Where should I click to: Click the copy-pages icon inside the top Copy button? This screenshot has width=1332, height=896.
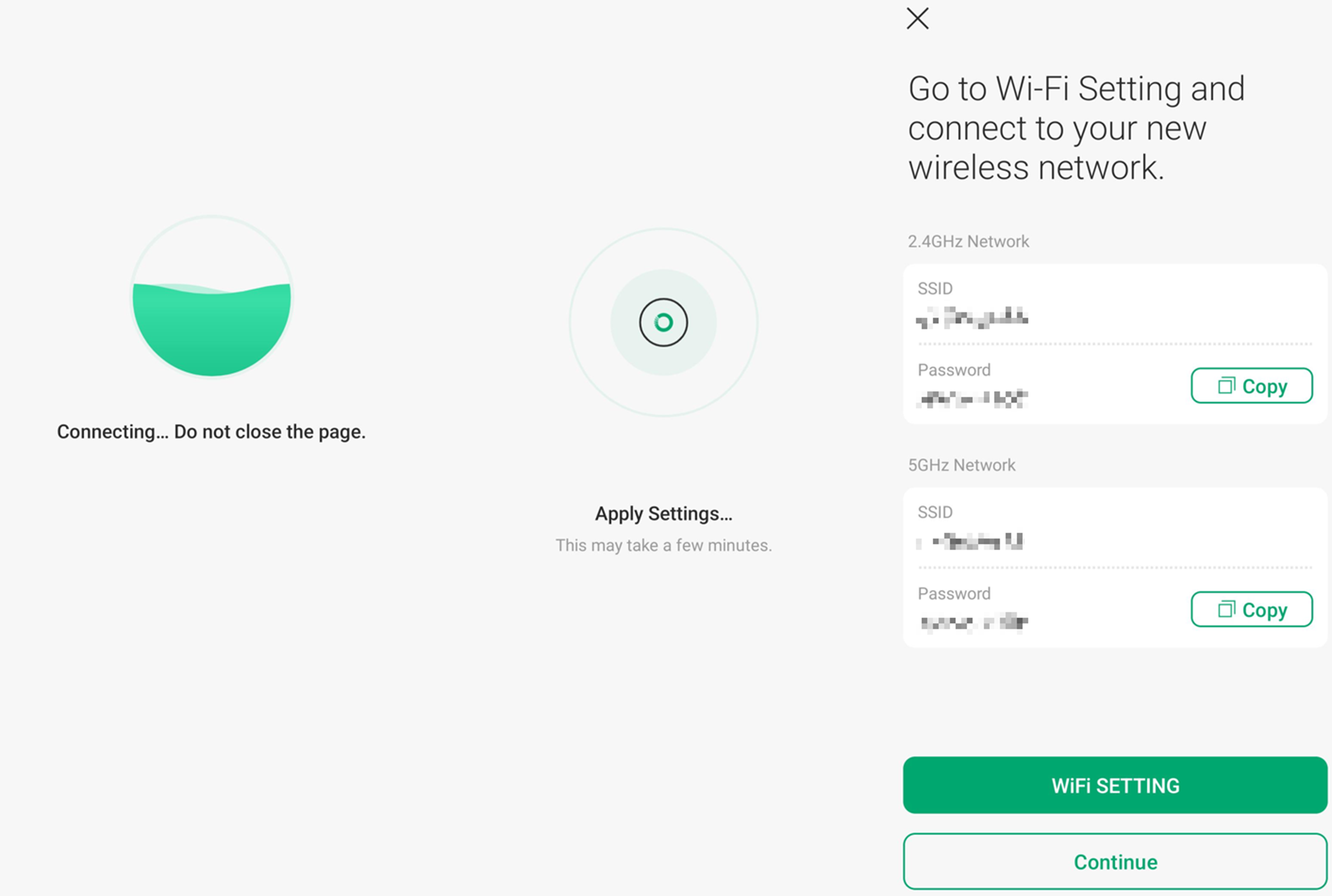(1226, 386)
